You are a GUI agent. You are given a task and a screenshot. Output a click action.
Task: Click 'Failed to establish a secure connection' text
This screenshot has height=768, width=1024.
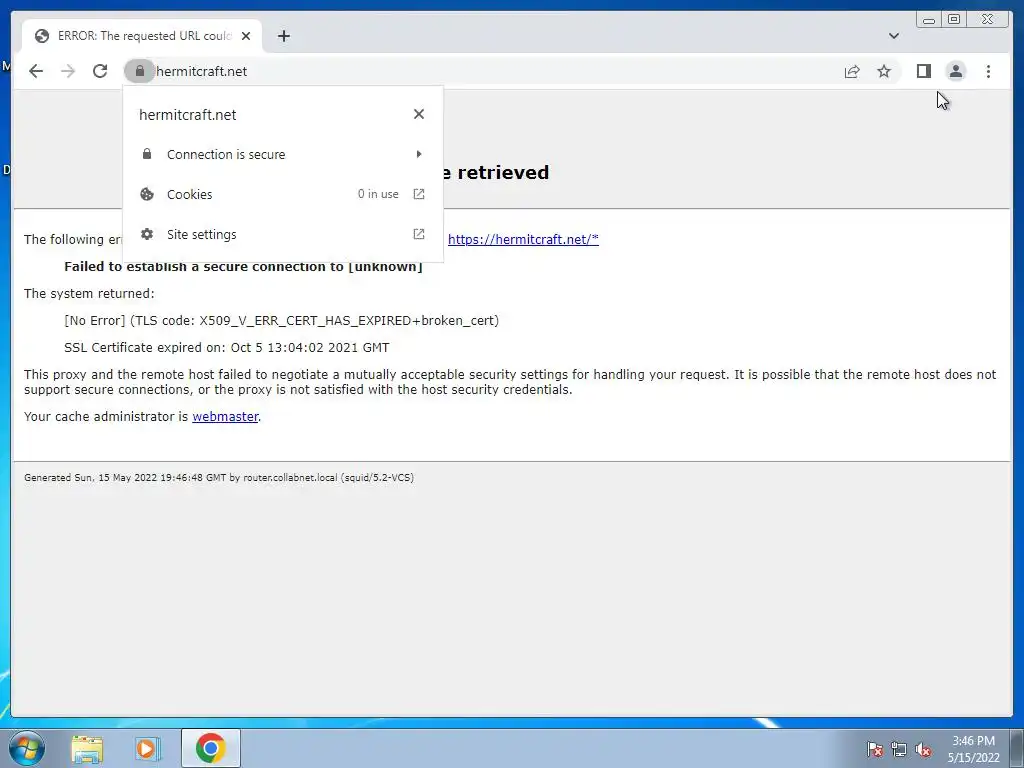[x=243, y=266]
